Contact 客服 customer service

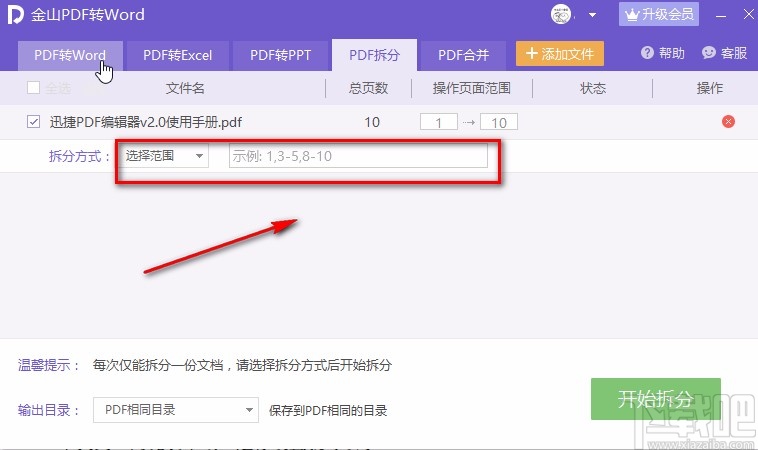pos(725,53)
